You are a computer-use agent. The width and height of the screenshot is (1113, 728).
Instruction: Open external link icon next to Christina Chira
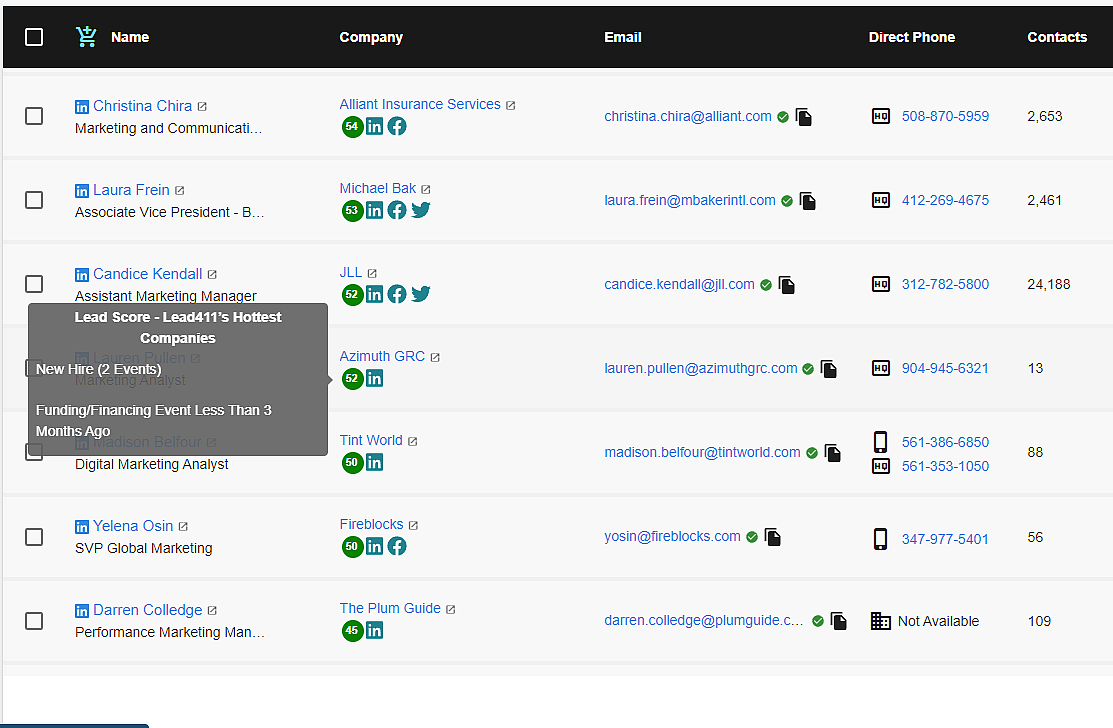pyautogui.click(x=202, y=106)
